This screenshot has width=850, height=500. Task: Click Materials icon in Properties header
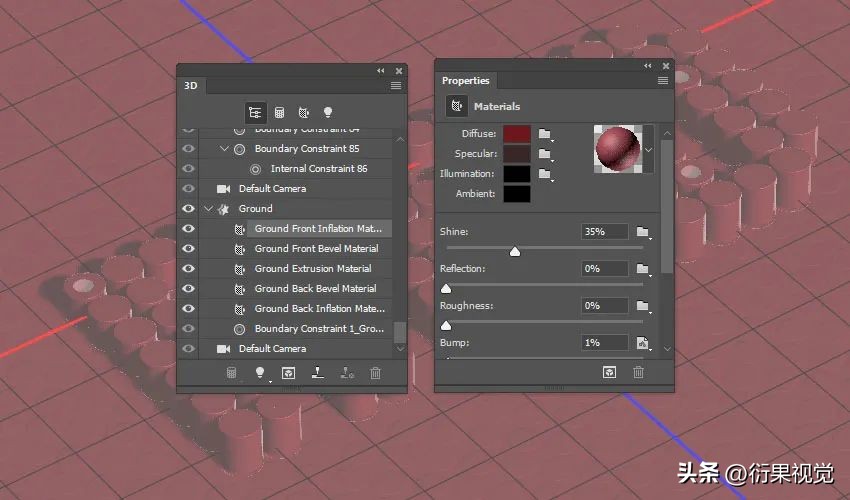[457, 106]
